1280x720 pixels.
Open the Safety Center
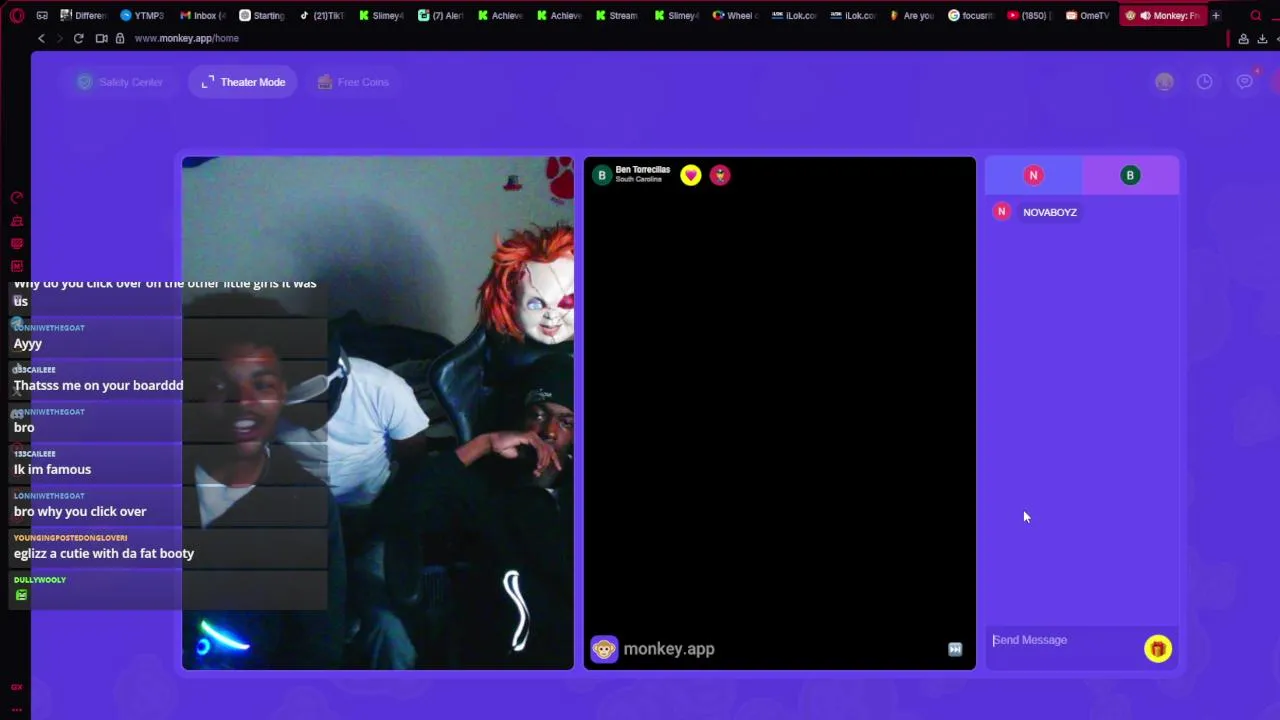(x=119, y=82)
